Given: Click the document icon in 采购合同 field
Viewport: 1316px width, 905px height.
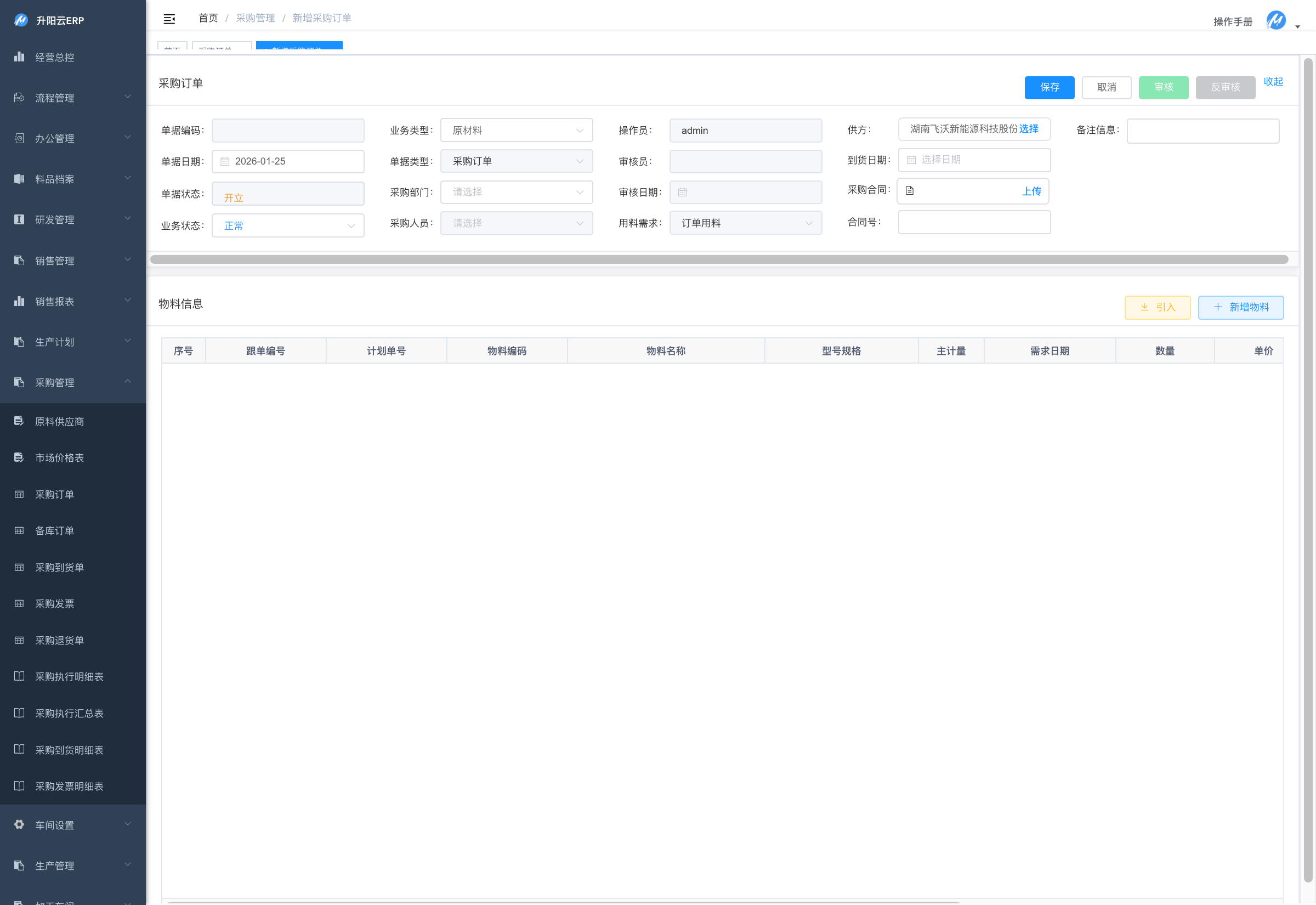Looking at the screenshot, I should 910,191.
